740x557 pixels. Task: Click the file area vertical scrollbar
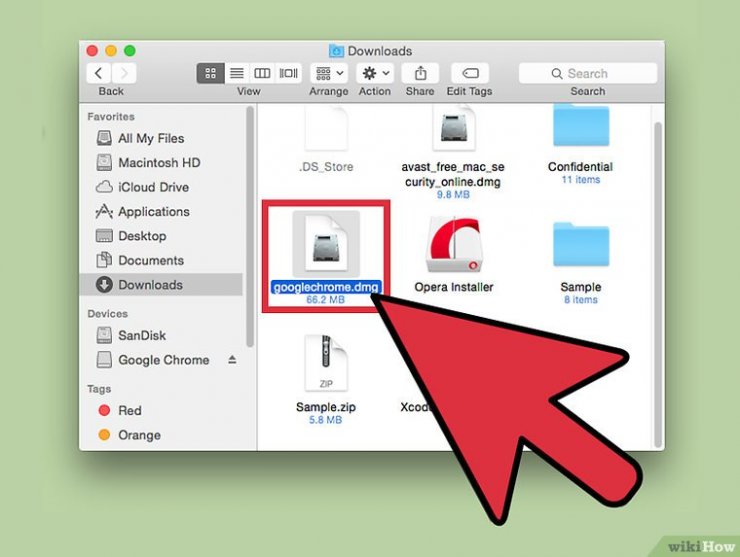[x=658, y=283]
